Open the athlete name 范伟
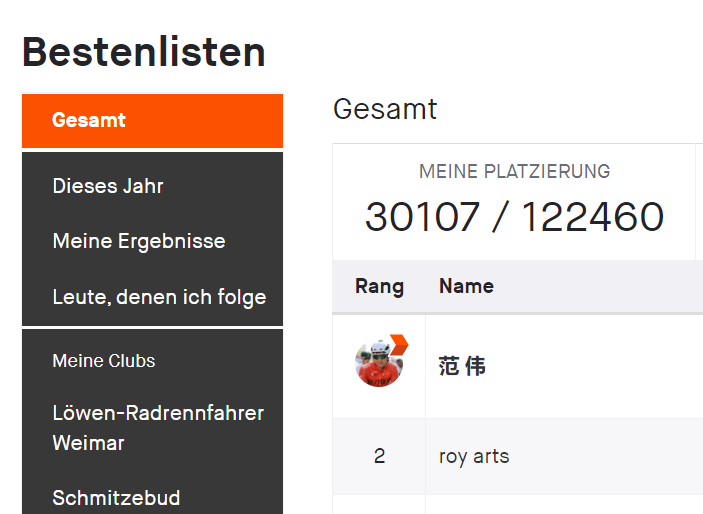Screen dimensions: 703x514 [462, 366]
